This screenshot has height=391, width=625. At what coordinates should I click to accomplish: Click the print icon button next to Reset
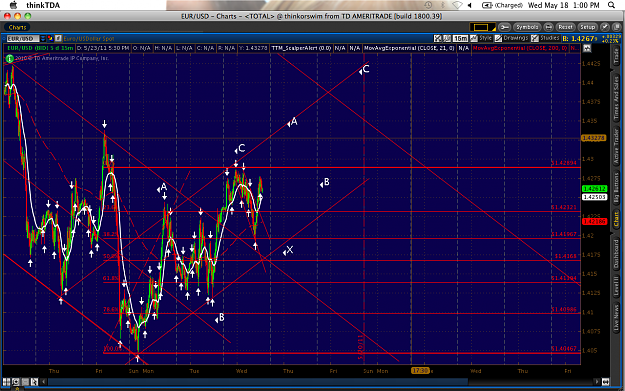[x=548, y=27]
